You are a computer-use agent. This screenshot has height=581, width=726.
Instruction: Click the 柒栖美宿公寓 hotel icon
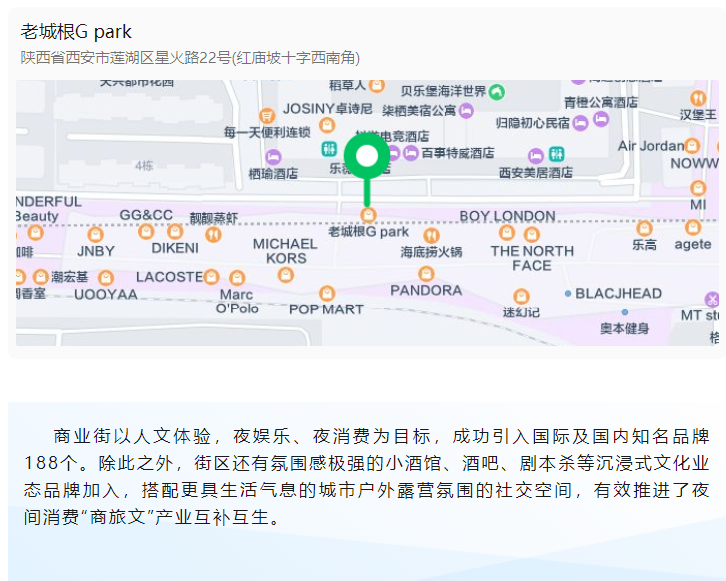[466, 111]
